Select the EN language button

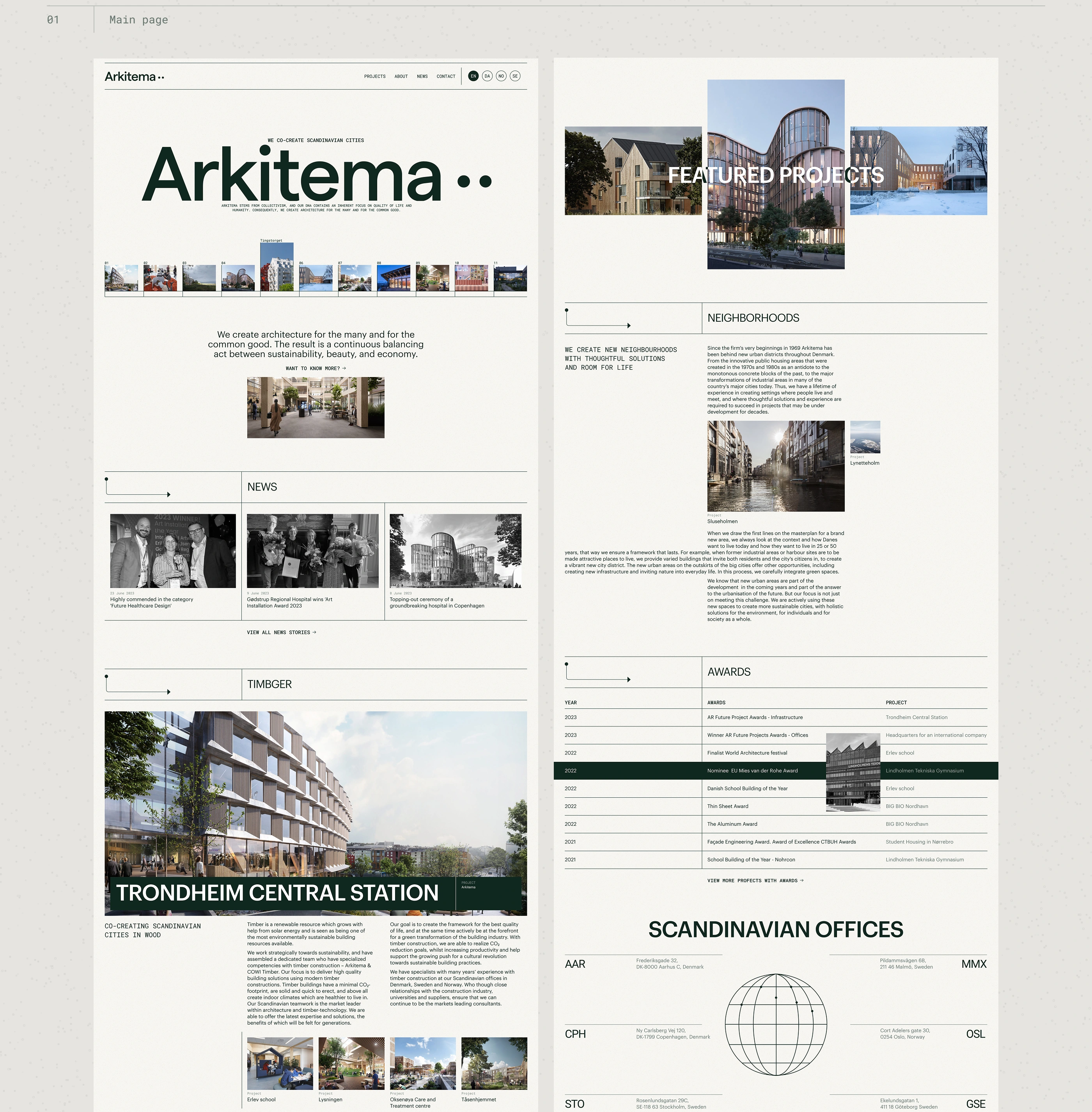tap(473, 76)
